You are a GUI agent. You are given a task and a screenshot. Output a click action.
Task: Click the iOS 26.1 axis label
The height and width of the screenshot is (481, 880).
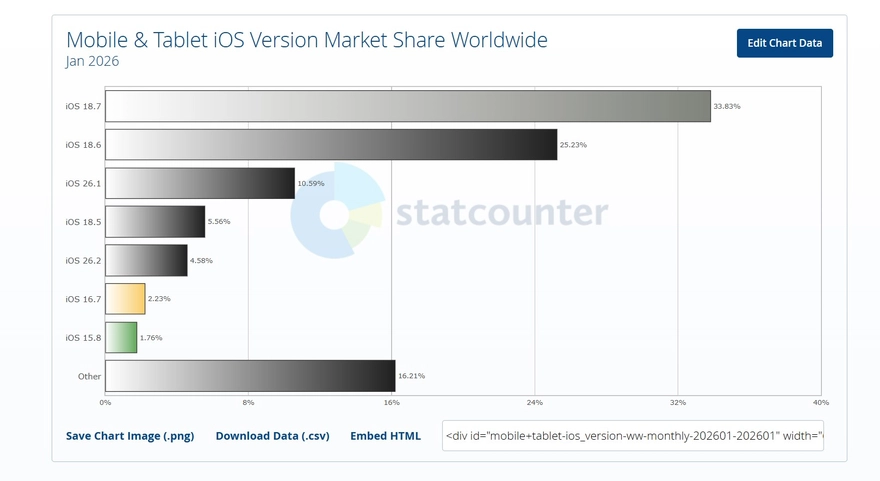coord(83,184)
